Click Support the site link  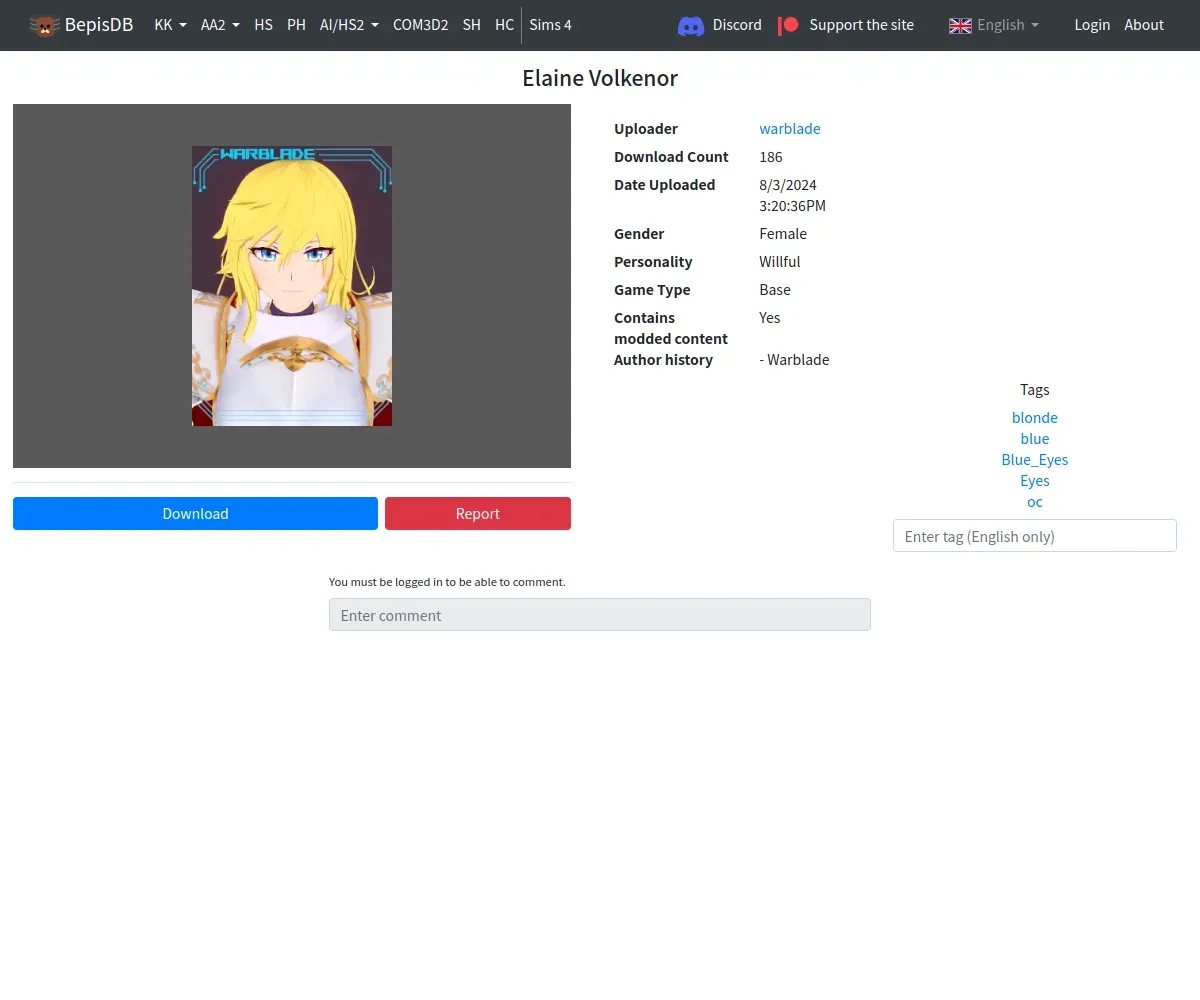pyautogui.click(x=861, y=25)
